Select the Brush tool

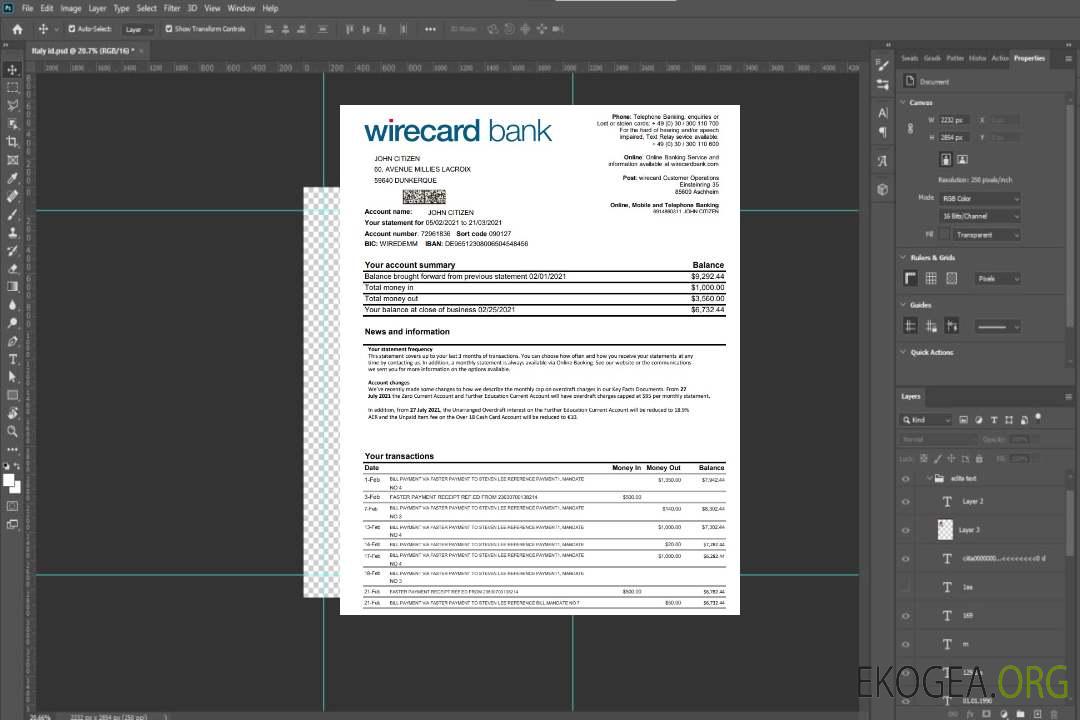click(x=12, y=214)
